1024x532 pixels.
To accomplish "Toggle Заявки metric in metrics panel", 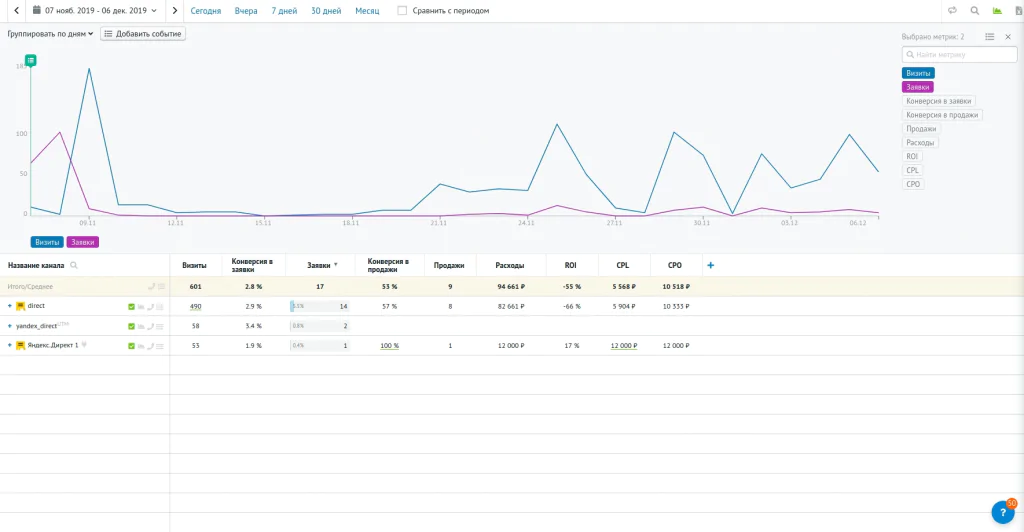I will click(x=918, y=87).
